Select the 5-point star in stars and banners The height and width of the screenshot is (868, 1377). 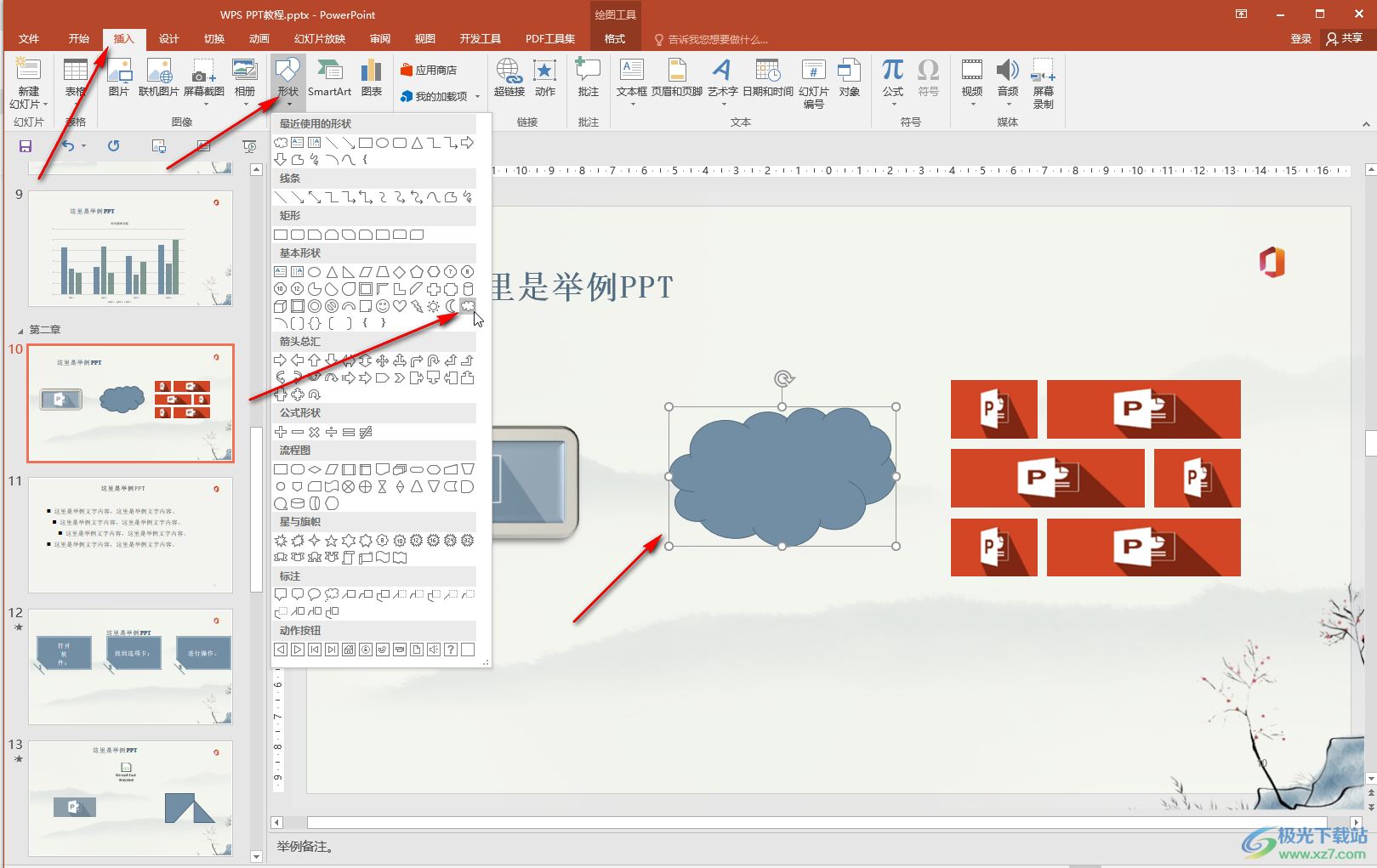click(331, 541)
